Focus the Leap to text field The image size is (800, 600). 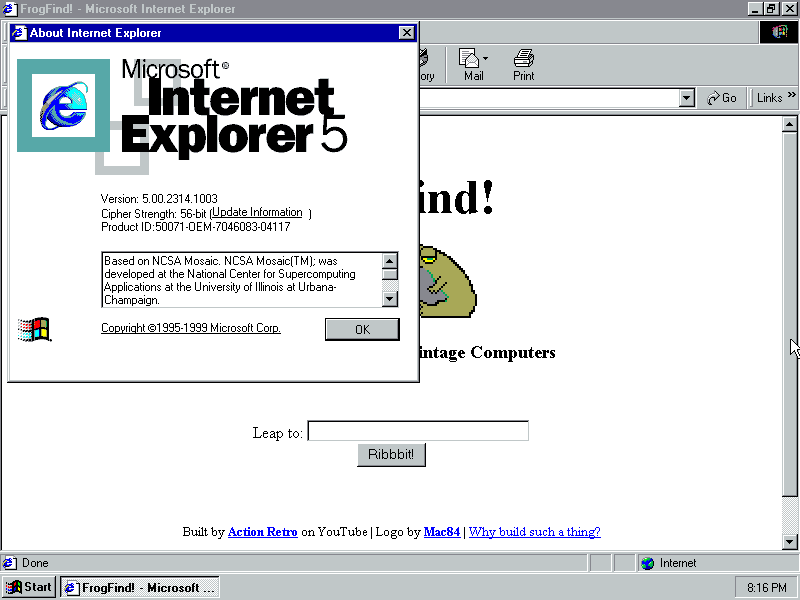click(417, 432)
